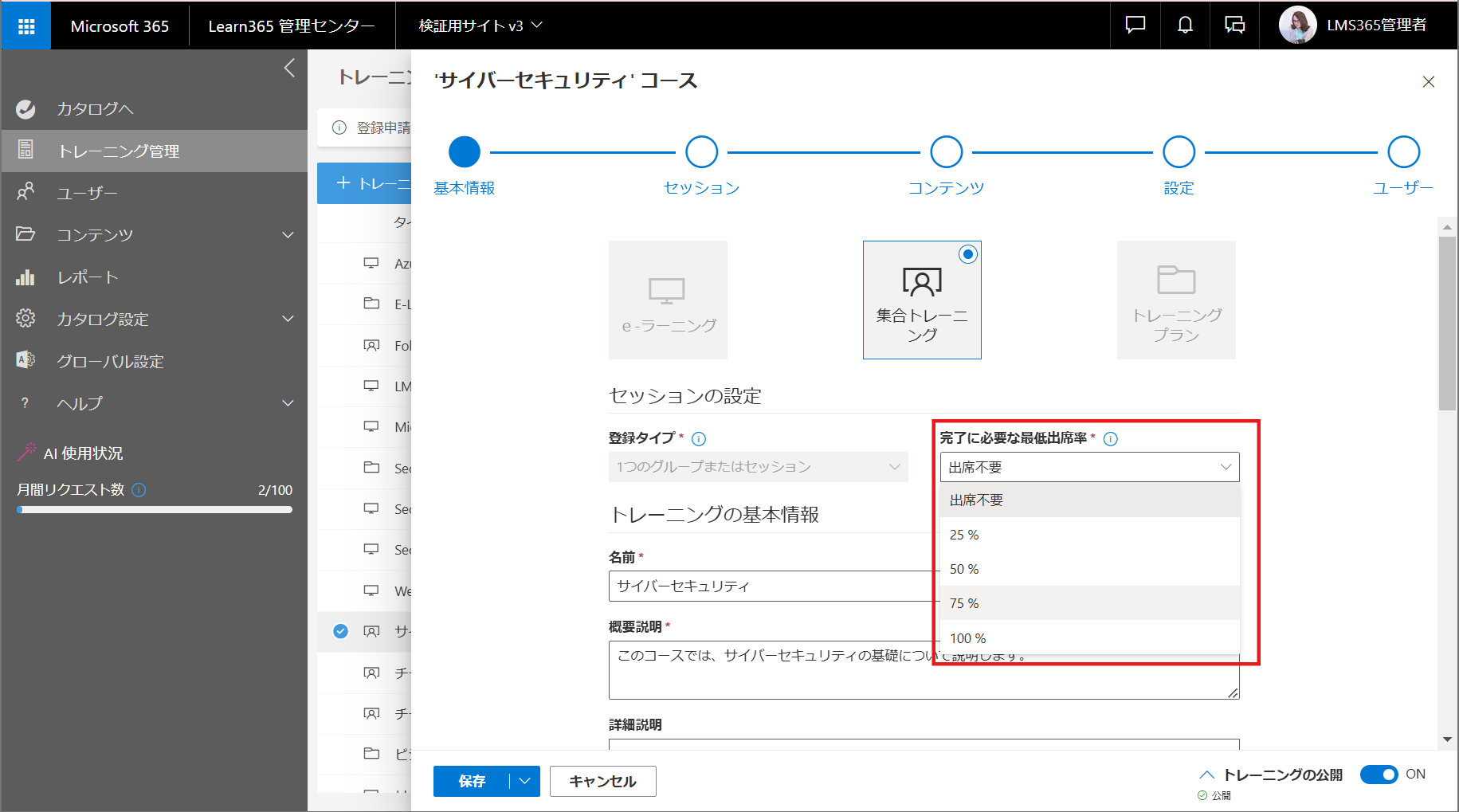Click the キャンセル button
The height and width of the screenshot is (812, 1459).
point(603,781)
